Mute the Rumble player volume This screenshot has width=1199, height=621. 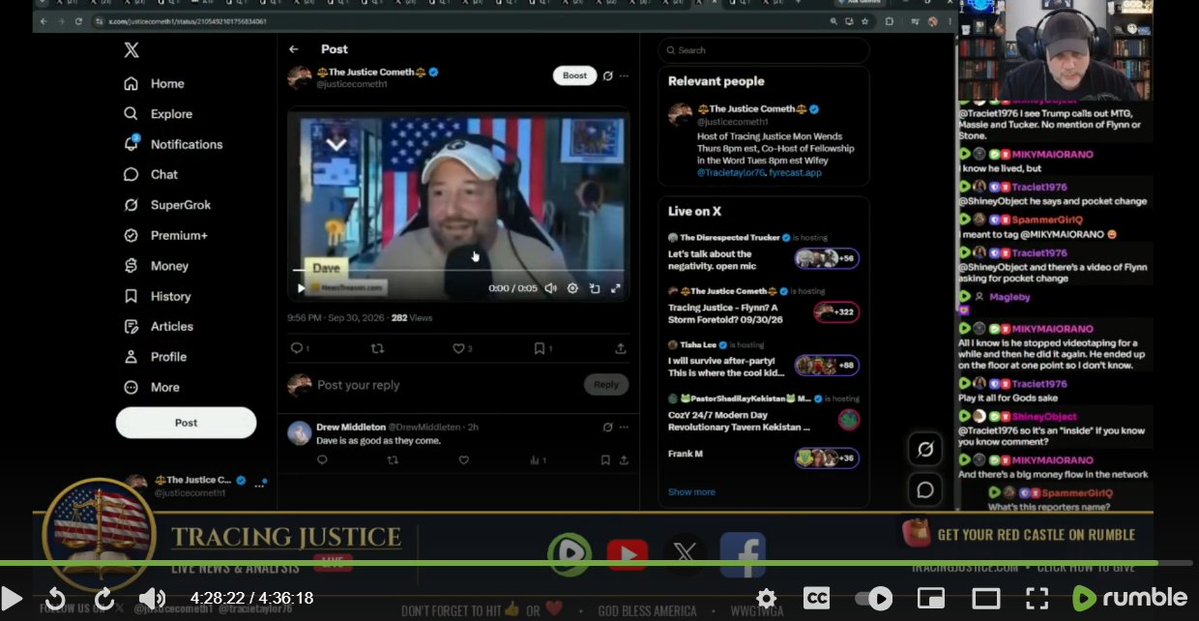pos(152,598)
